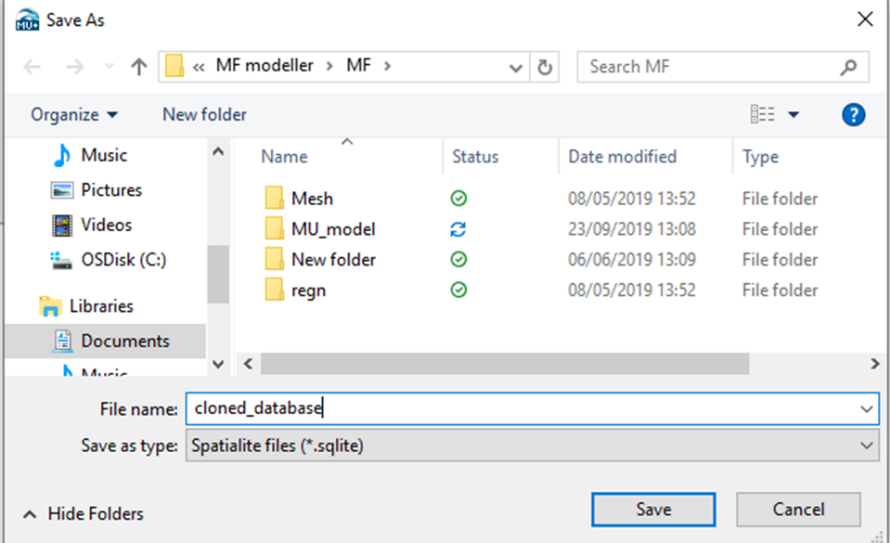The width and height of the screenshot is (890, 543).
Task: Click the Search MF box
Action: point(723,67)
